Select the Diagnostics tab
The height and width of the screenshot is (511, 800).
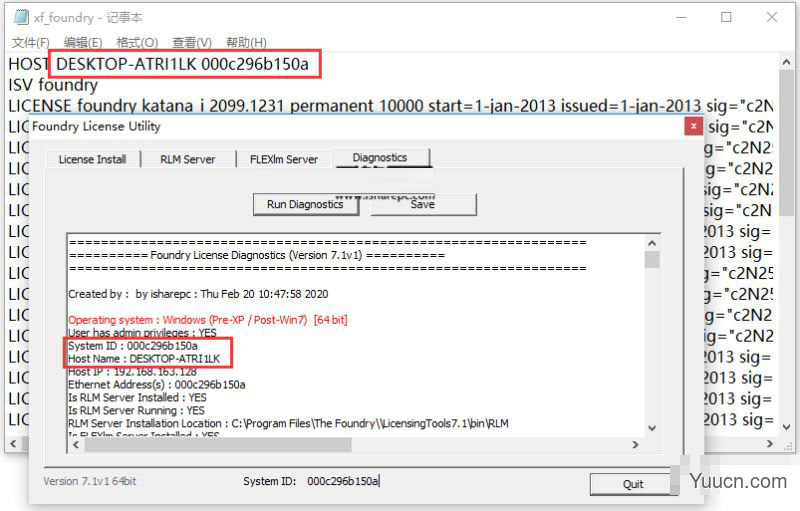[x=380, y=158]
